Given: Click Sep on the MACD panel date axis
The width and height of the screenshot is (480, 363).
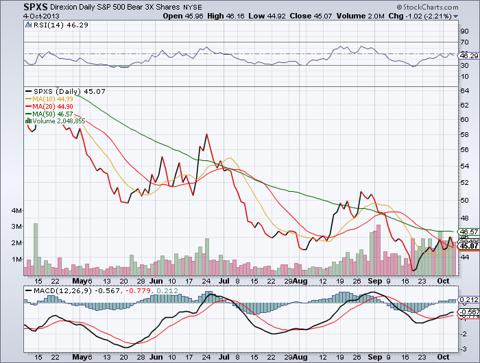Looking at the screenshot, I should point(375,357).
